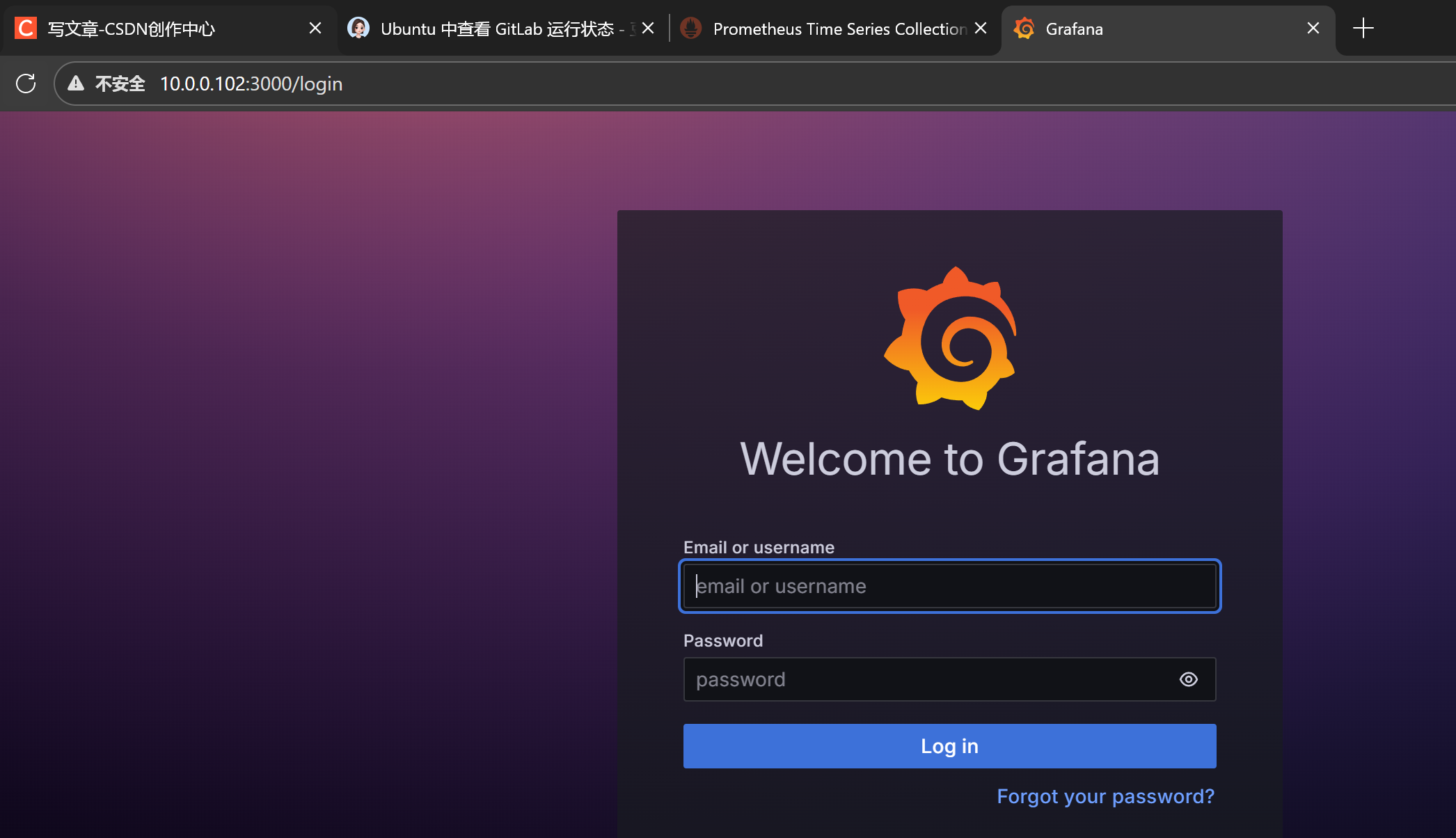Switch to Prometheus Time Series Collection tab

839,29
